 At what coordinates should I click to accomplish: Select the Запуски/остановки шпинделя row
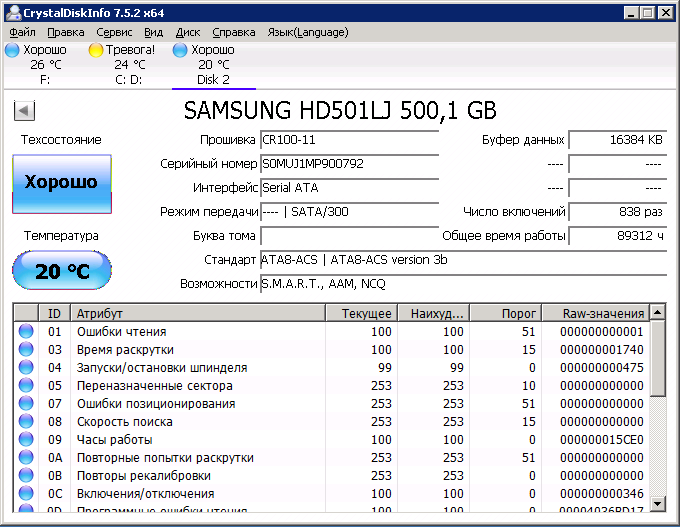click(332, 367)
